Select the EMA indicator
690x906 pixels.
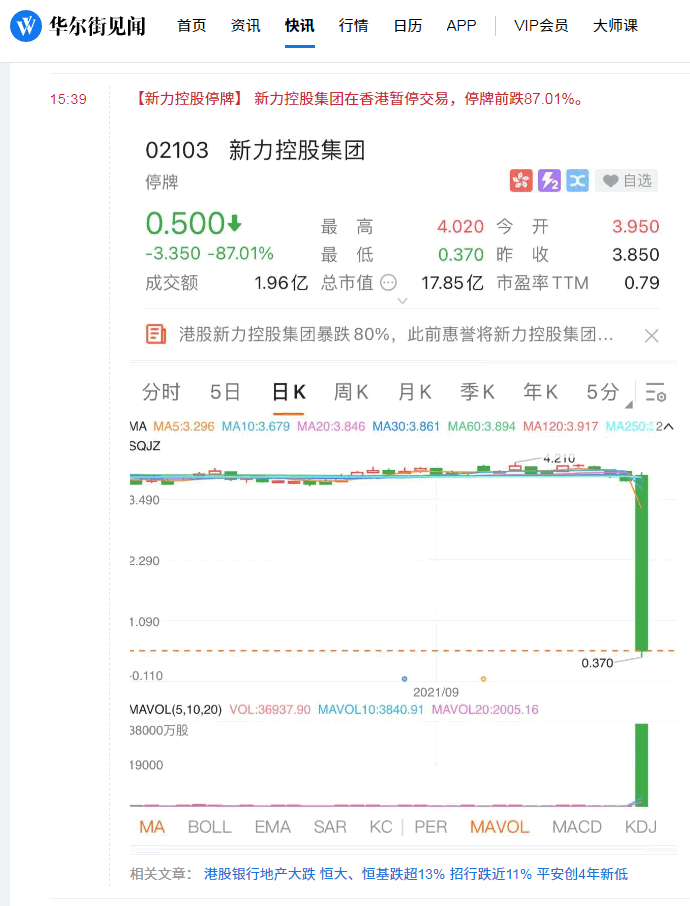[x=273, y=827]
